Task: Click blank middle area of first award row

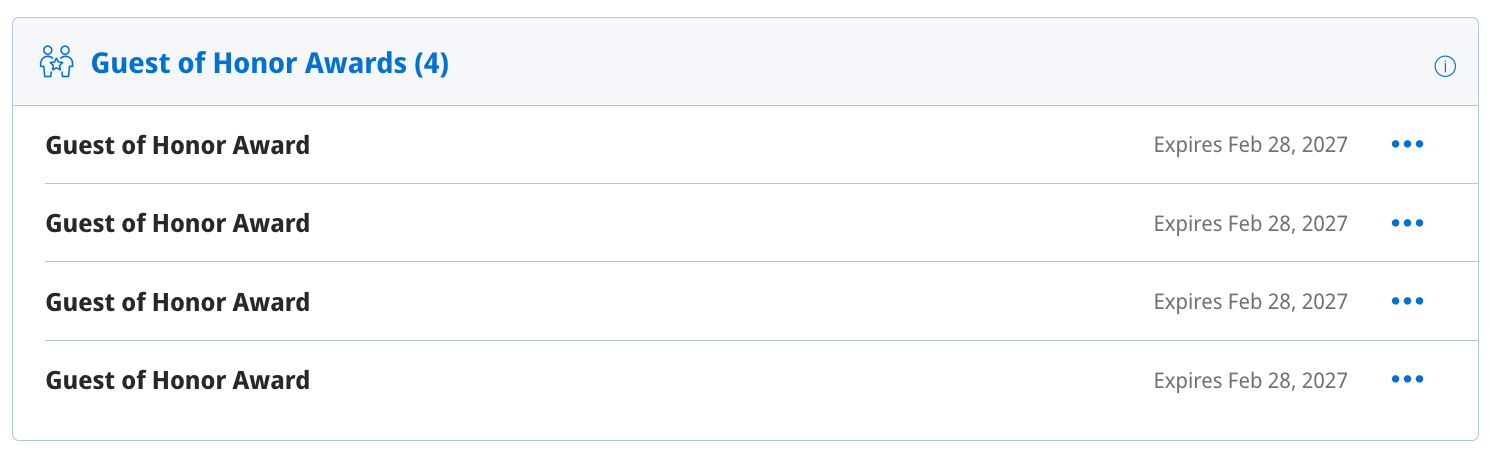Action: click(730, 145)
